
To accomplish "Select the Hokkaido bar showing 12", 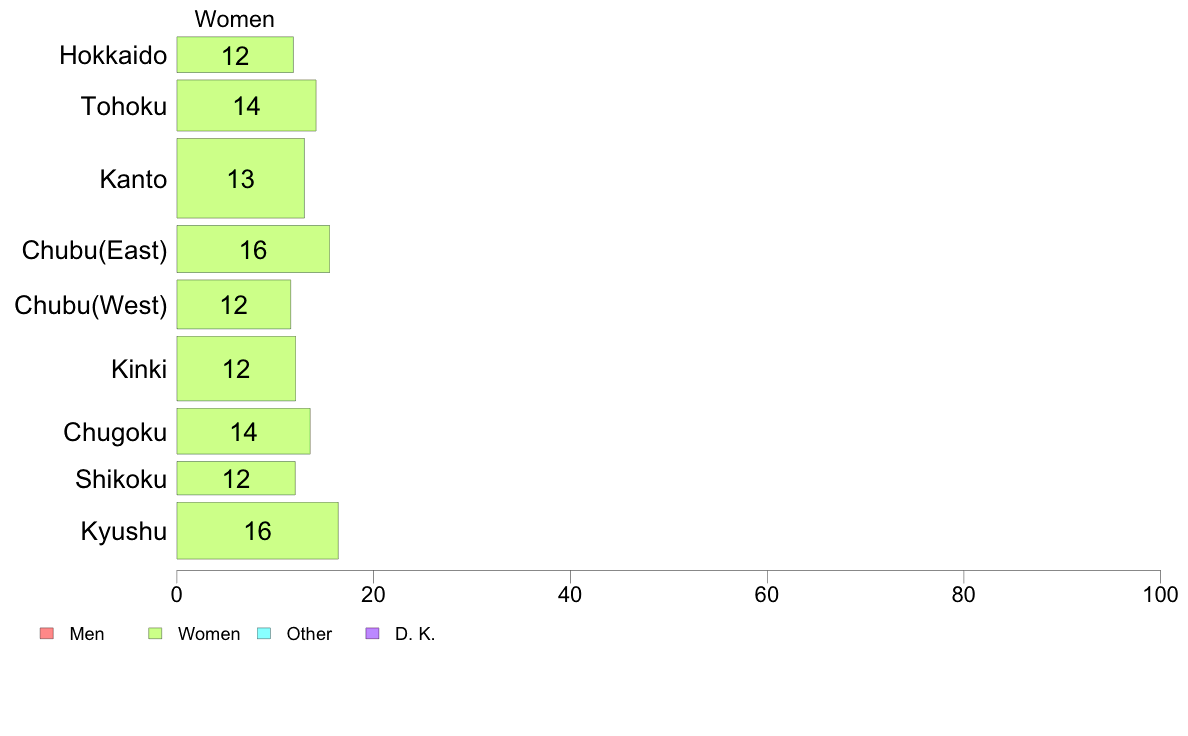I will [x=235, y=55].
